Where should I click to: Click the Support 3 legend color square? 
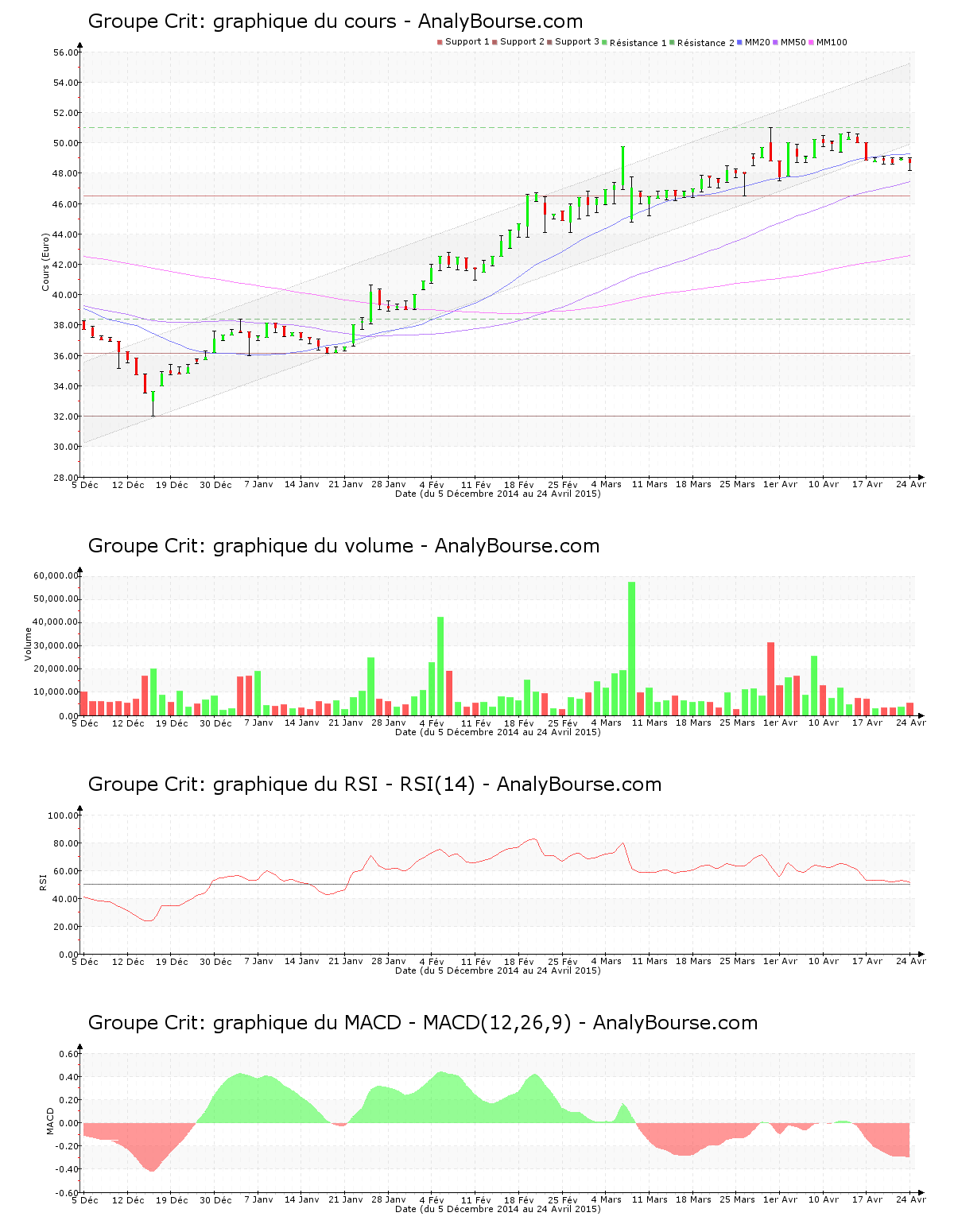pos(549,42)
